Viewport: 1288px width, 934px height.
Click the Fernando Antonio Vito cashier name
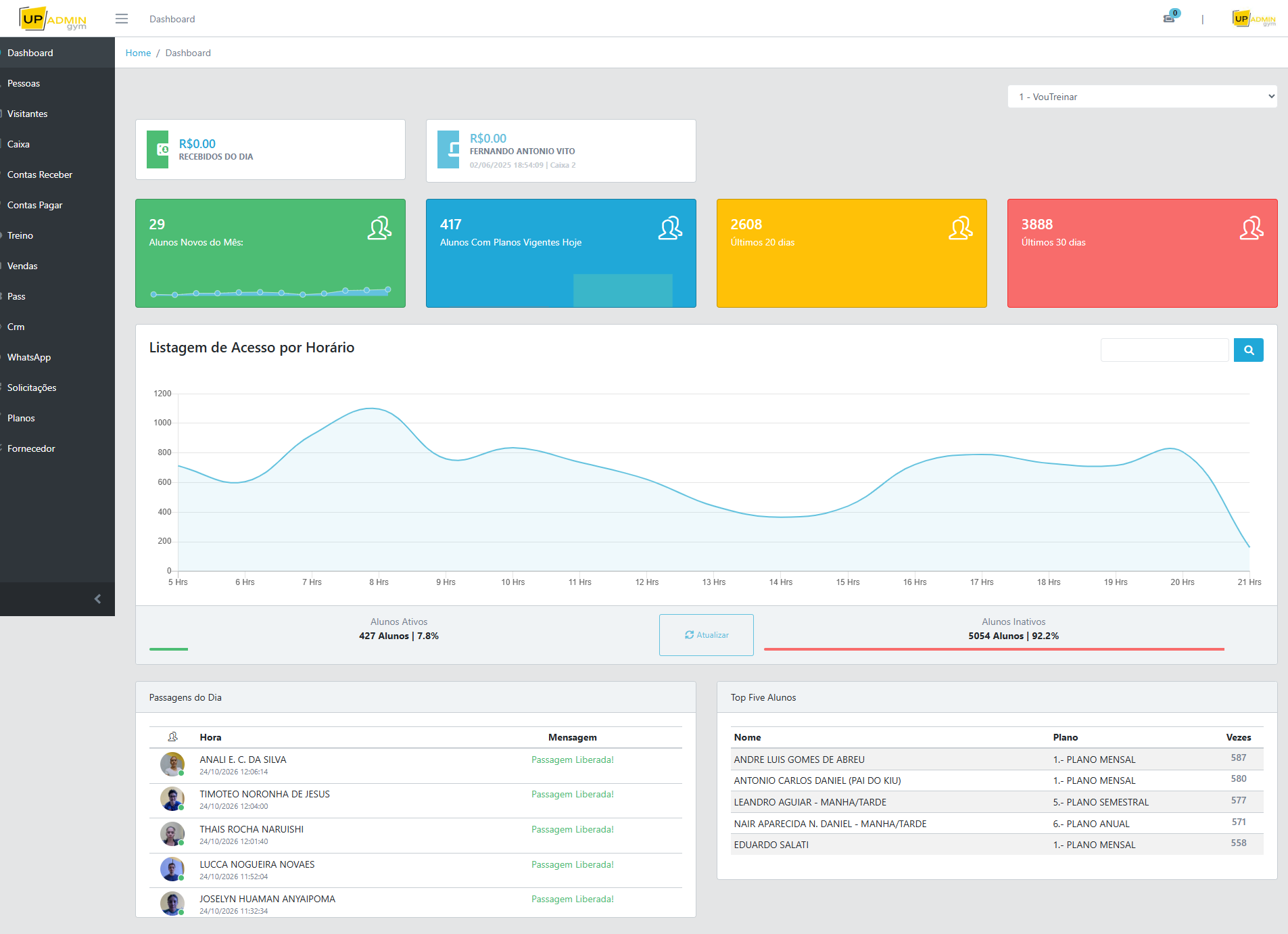tap(523, 151)
